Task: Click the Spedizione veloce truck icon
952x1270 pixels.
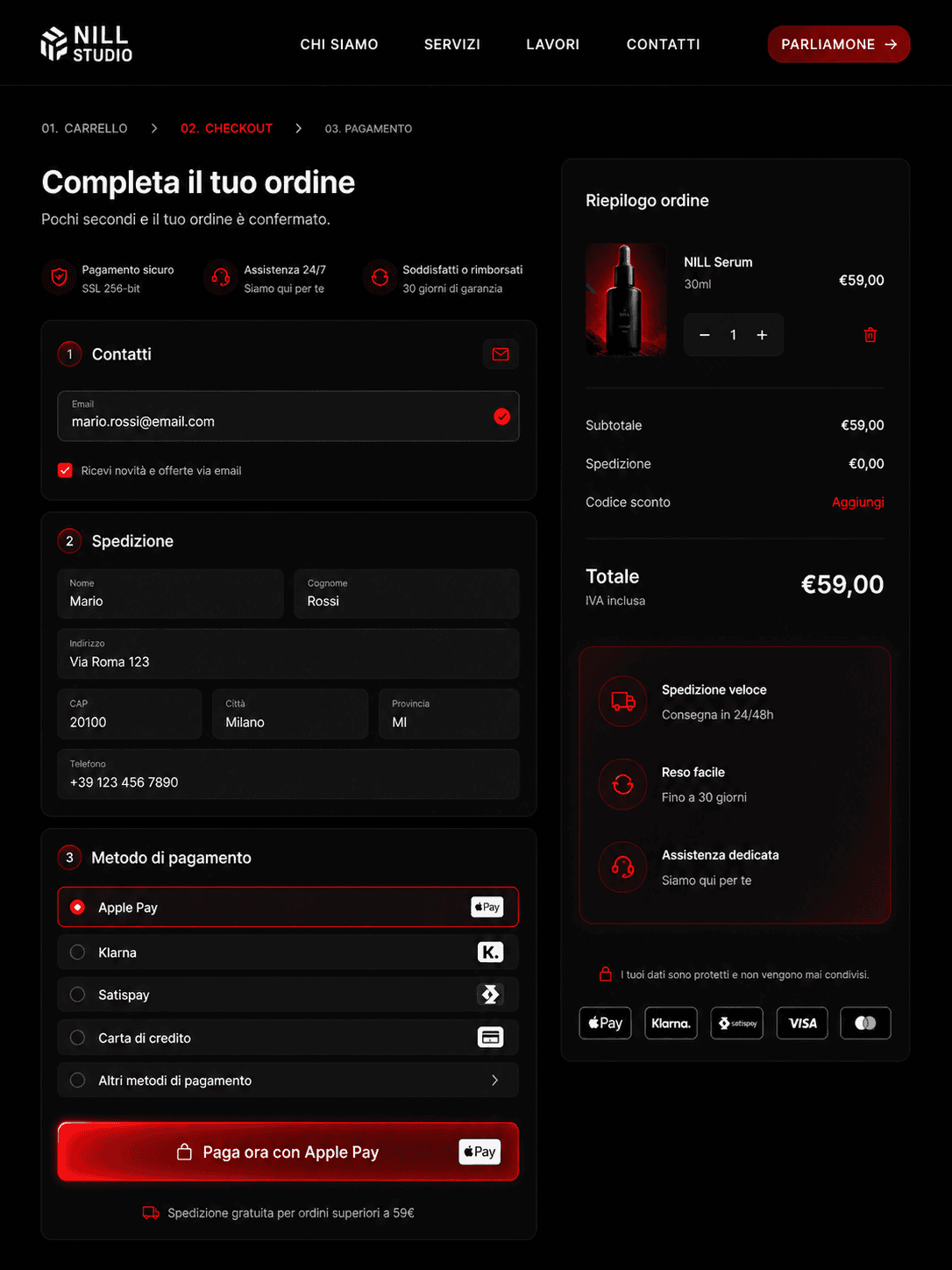Action: pyautogui.click(x=623, y=702)
